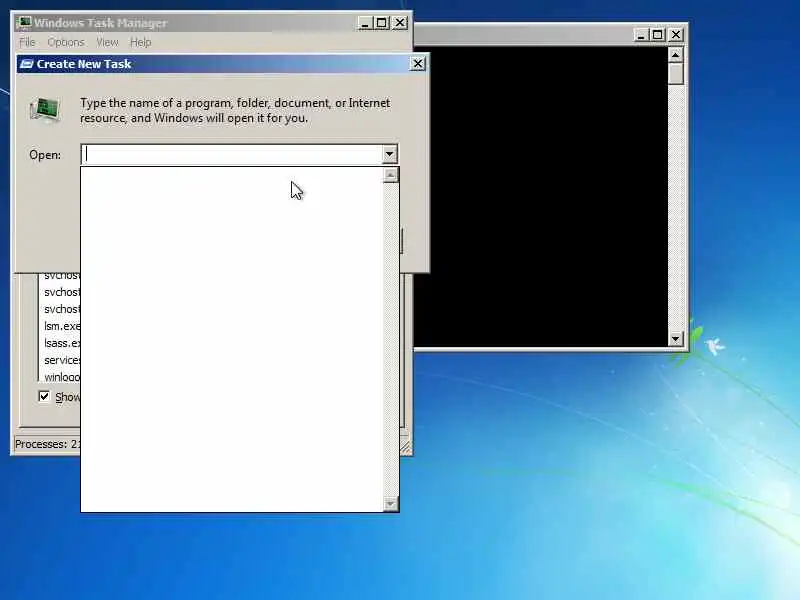
Task: Close the Windows Task Manager window
Action: [400, 23]
